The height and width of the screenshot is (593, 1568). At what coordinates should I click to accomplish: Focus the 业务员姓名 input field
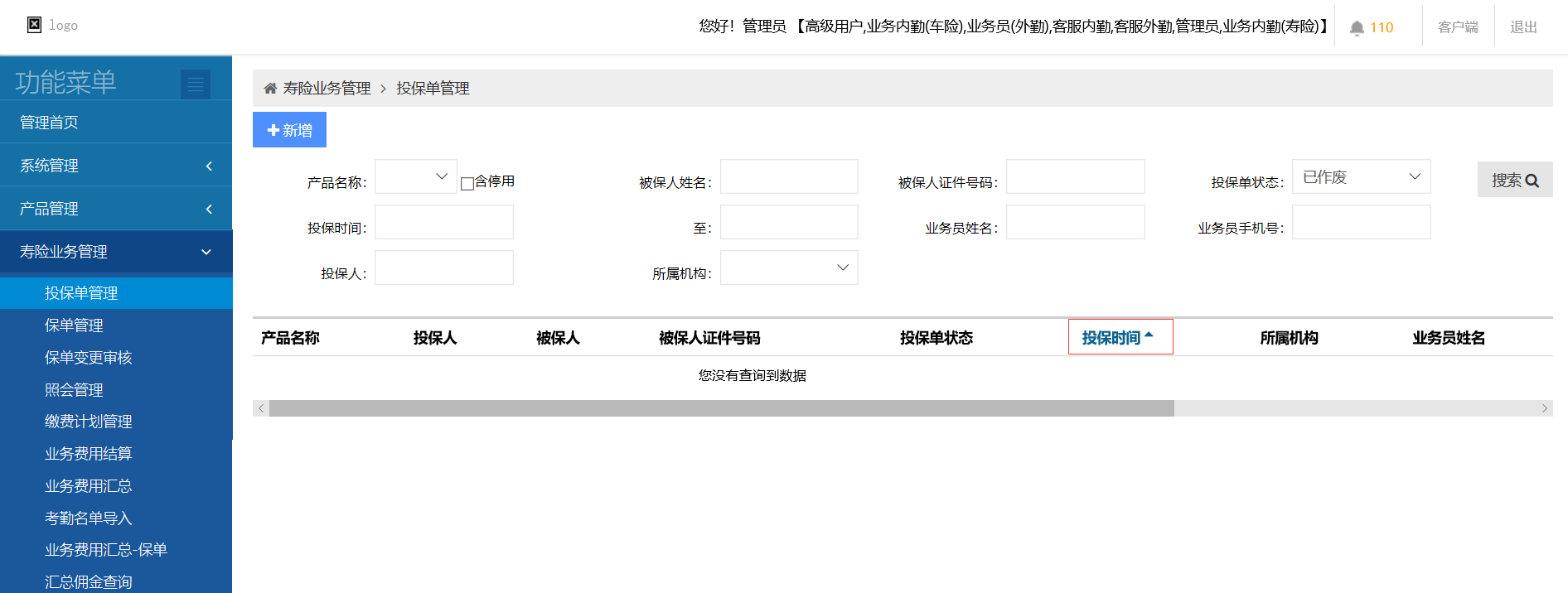(x=1076, y=222)
